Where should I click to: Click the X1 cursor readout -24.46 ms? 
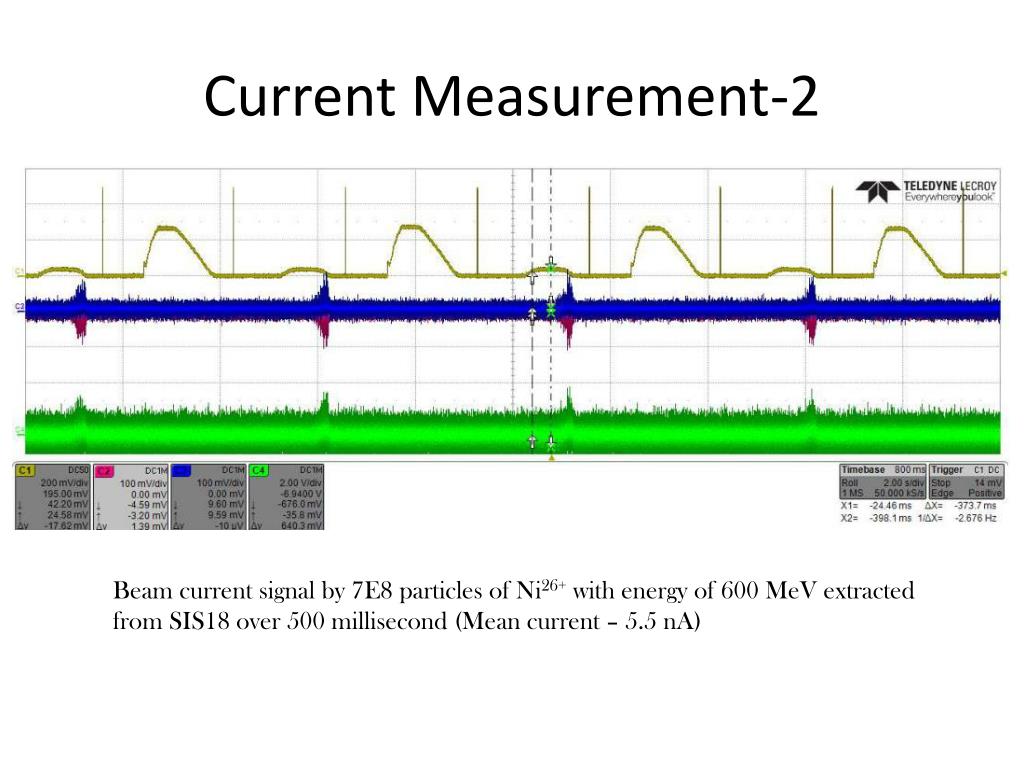point(891,505)
